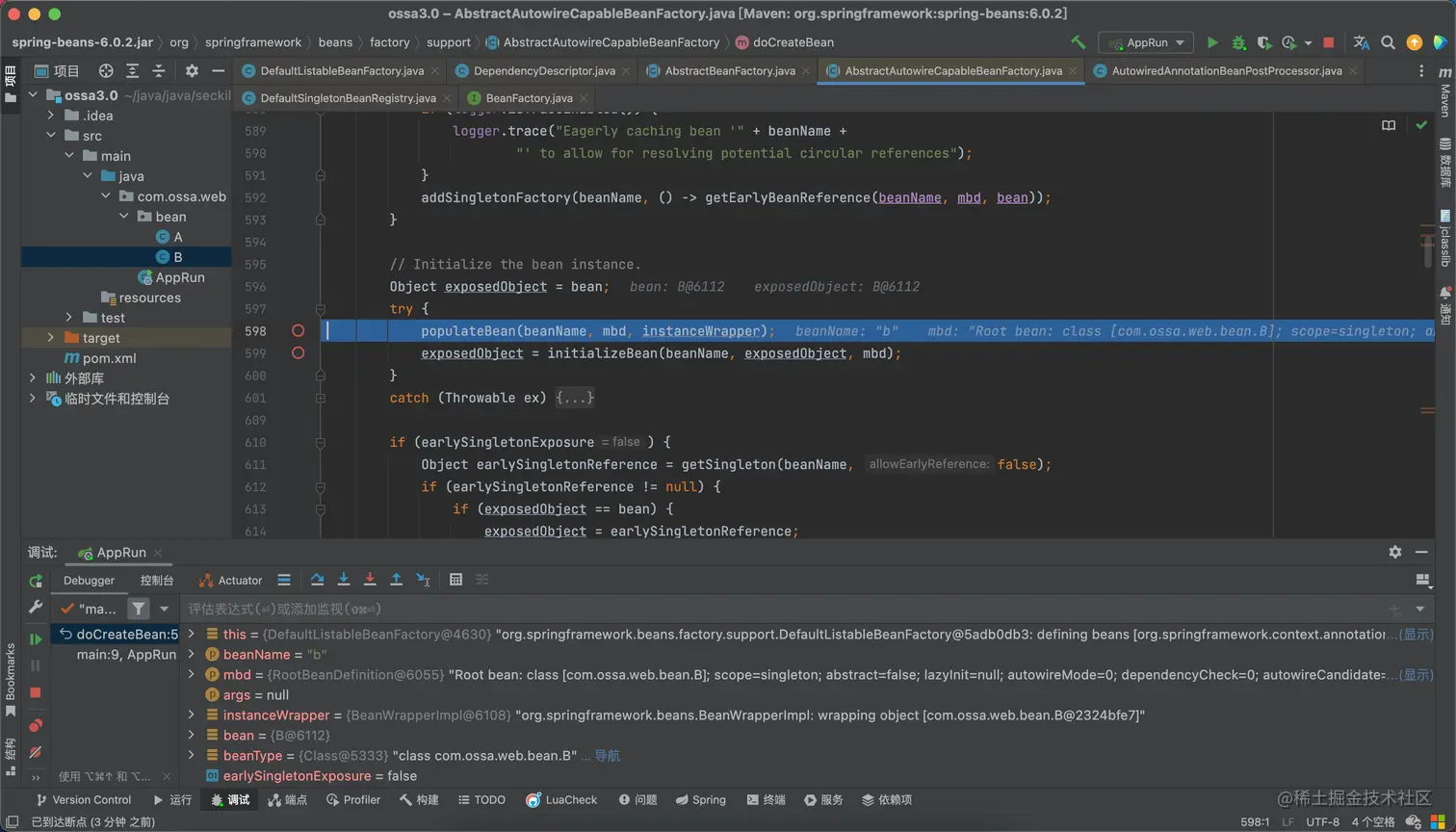Run AppRun with the green play icon
Viewport: 1456px width, 832px height.
(1212, 42)
